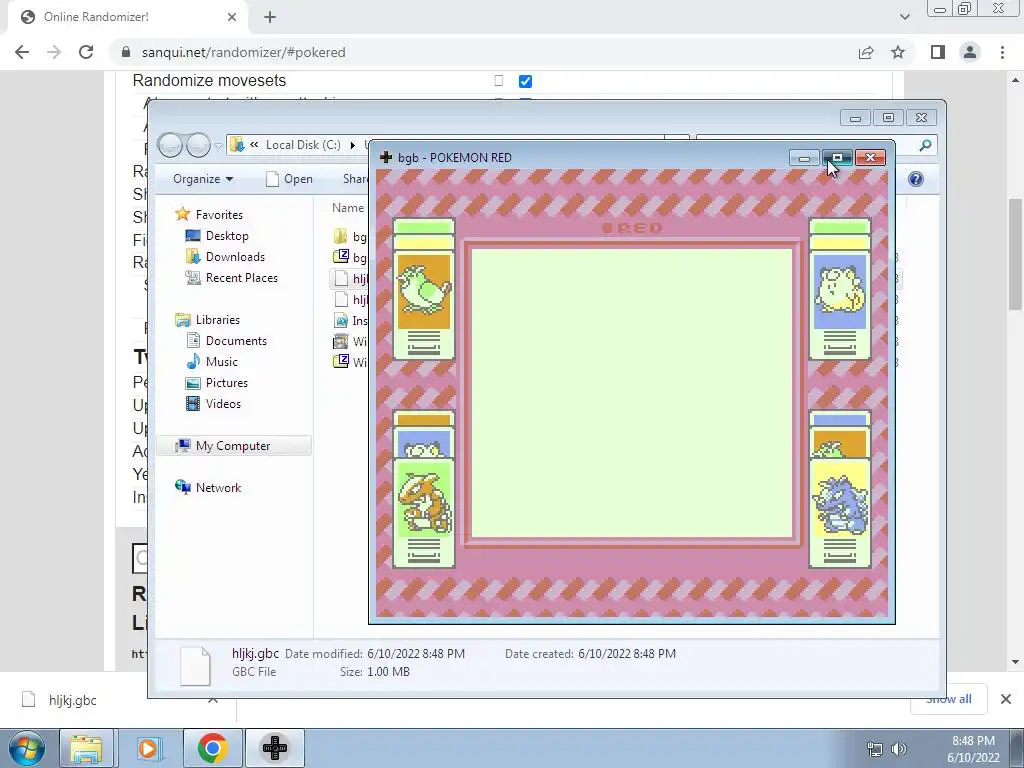Open the Windows Start menu
This screenshot has height=768, width=1024.
[x=26, y=748]
